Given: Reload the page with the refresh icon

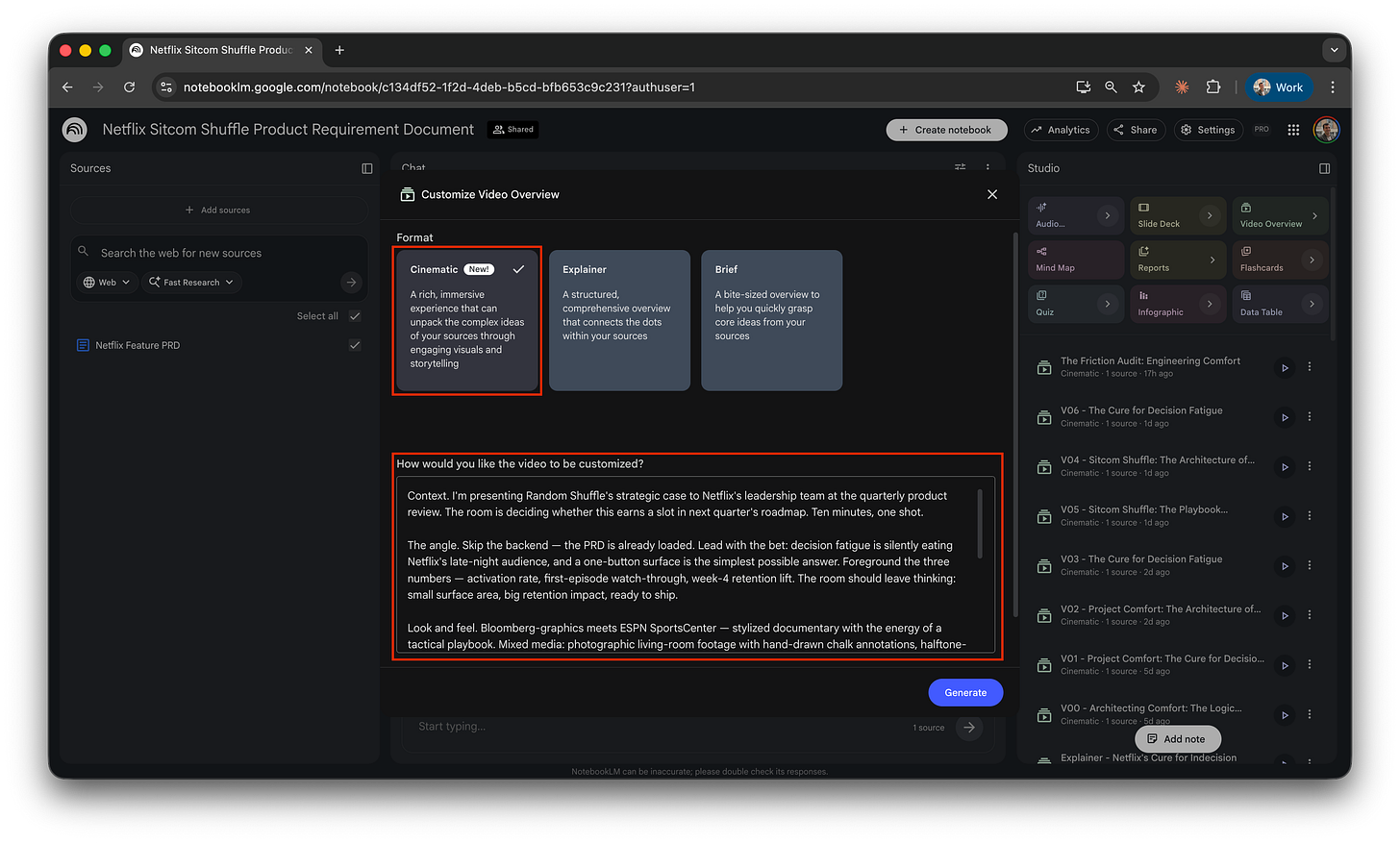Looking at the screenshot, I should click(129, 87).
